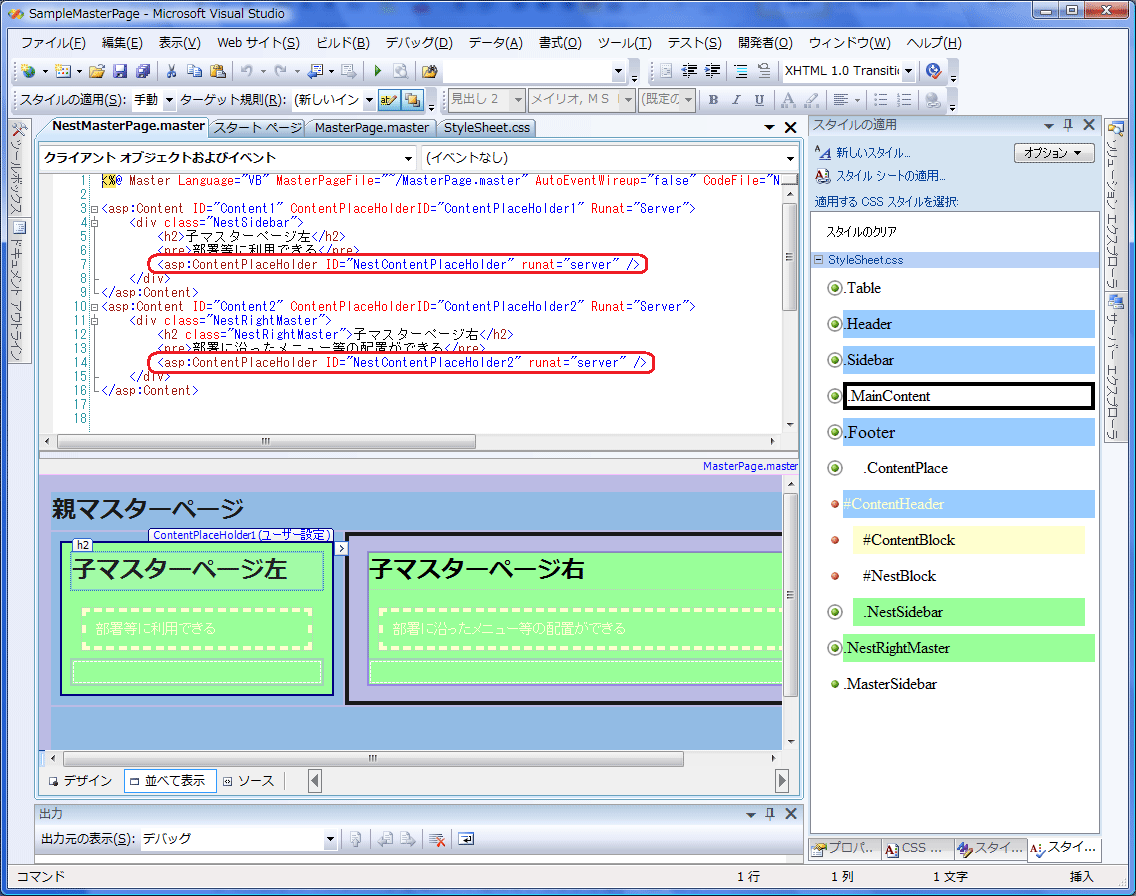Open the Web サイト(S) menu
Image resolution: width=1136 pixels, height=896 pixels.
point(258,43)
